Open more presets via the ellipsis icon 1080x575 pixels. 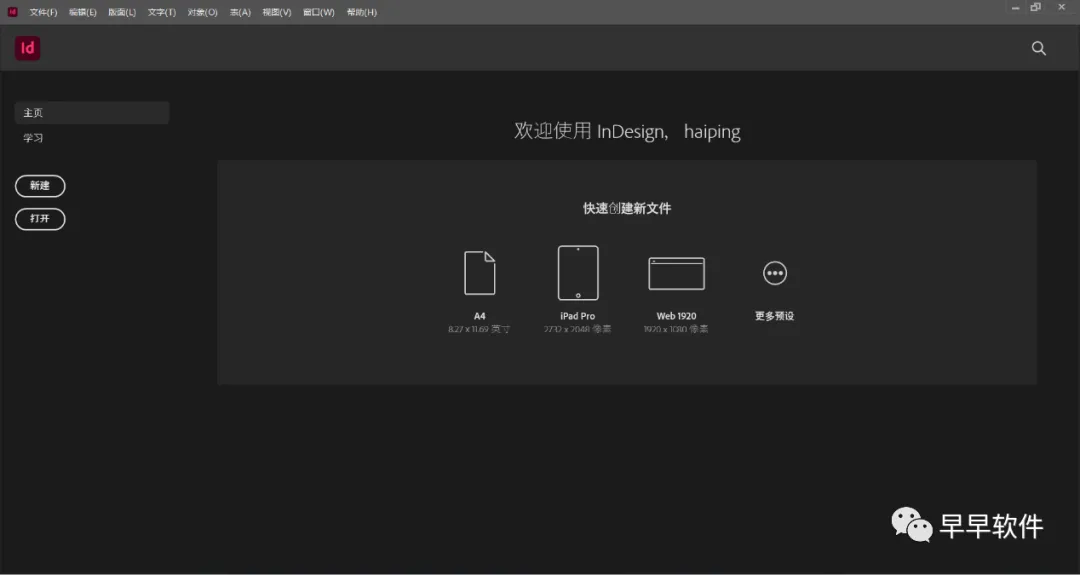[x=775, y=273]
